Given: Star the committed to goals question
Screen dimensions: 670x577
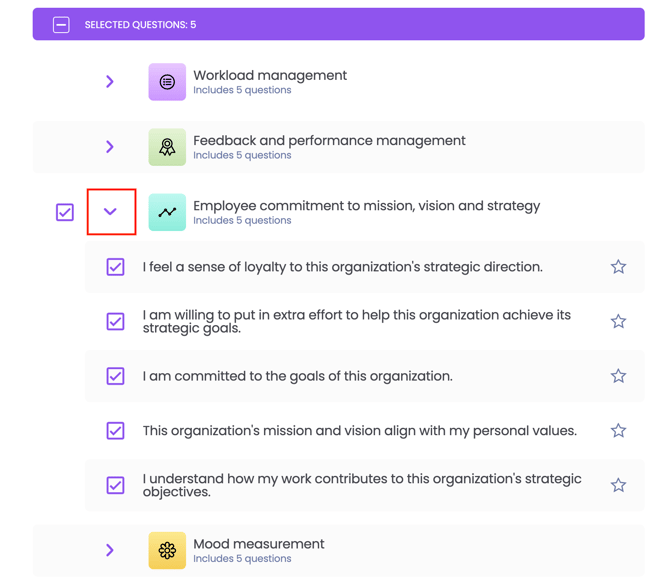Looking at the screenshot, I should [618, 376].
